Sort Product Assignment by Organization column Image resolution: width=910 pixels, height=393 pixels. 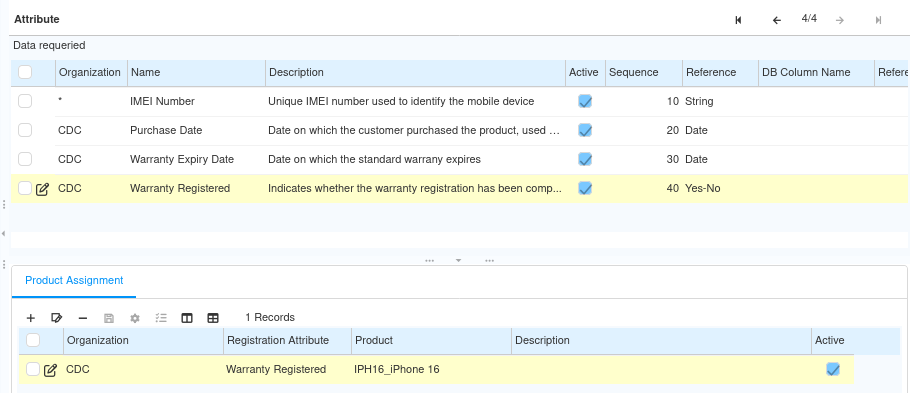click(143, 341)
